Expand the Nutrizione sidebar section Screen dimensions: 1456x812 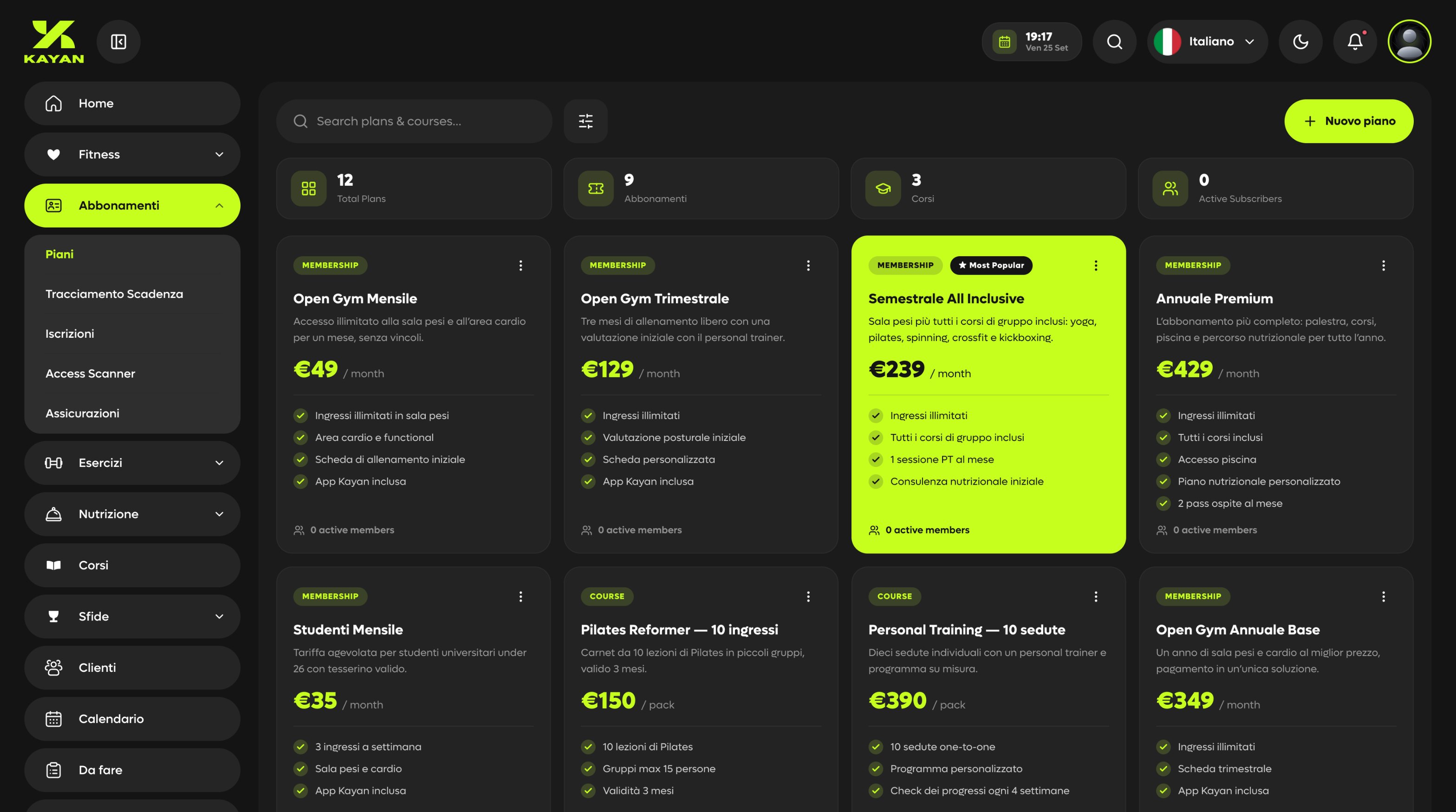click(132, 515)
